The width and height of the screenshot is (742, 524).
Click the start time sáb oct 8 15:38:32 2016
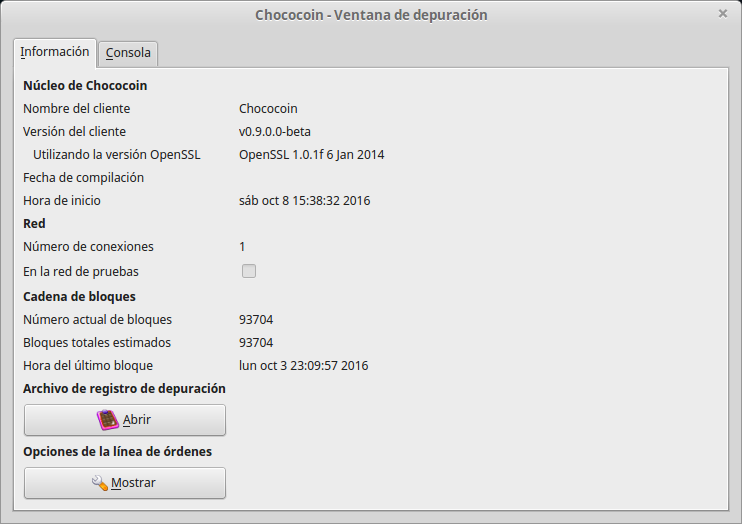point(305,201)
